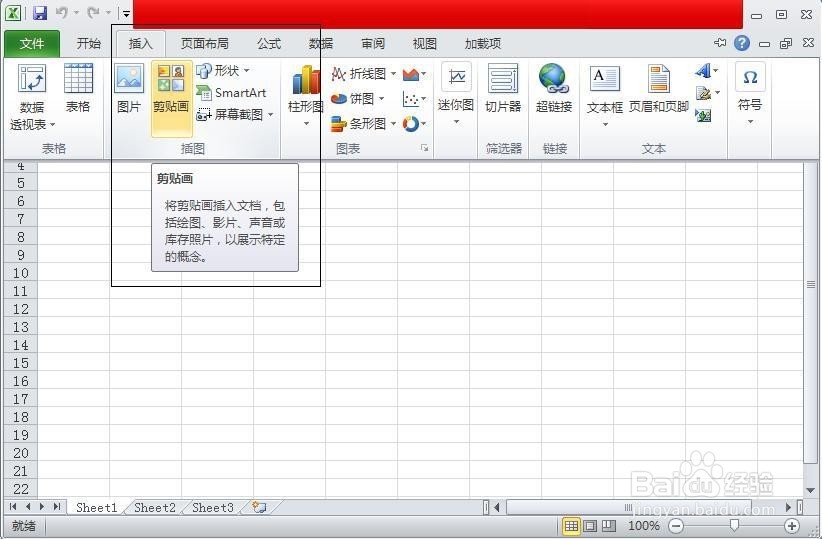Insert a 图片 picture from file

(x=129, y=88)
